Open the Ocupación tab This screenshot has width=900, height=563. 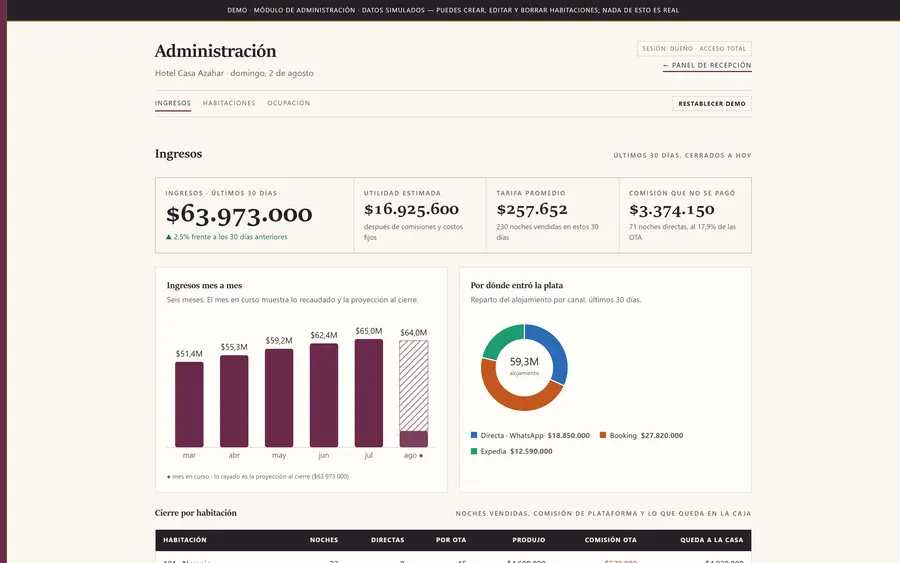289,103
